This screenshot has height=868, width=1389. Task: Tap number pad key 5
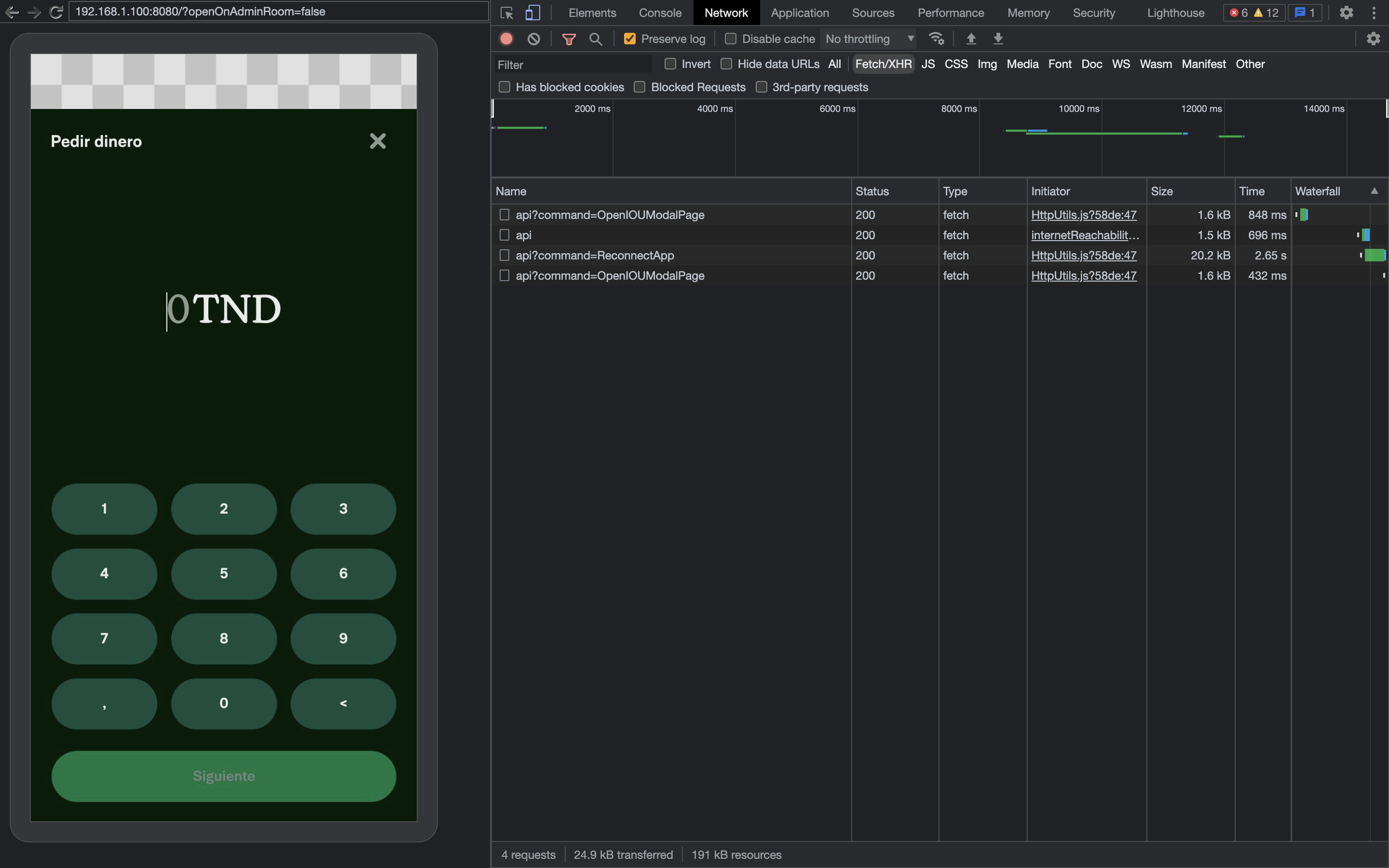(224, 573)
